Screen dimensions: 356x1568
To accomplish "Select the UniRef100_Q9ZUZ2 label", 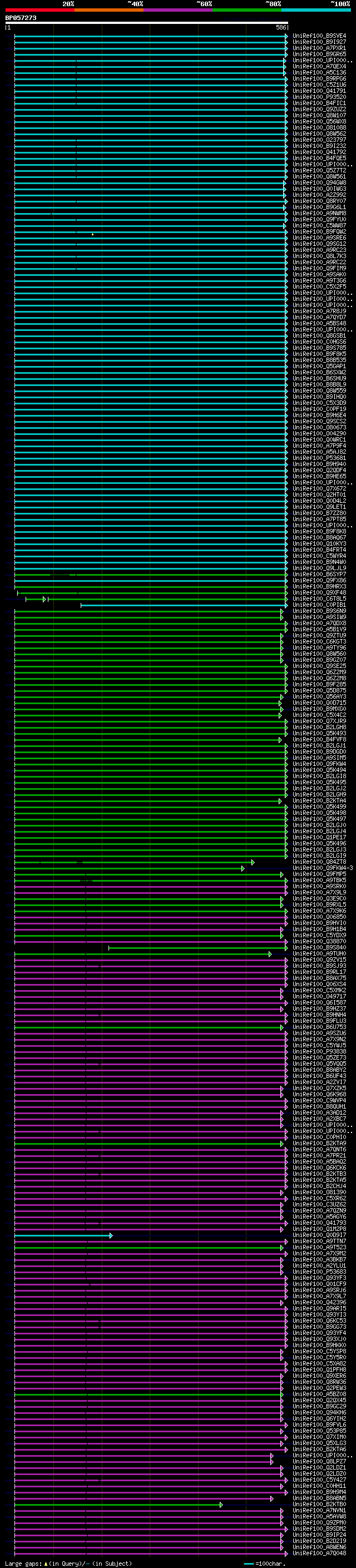I will click(319, 109).
